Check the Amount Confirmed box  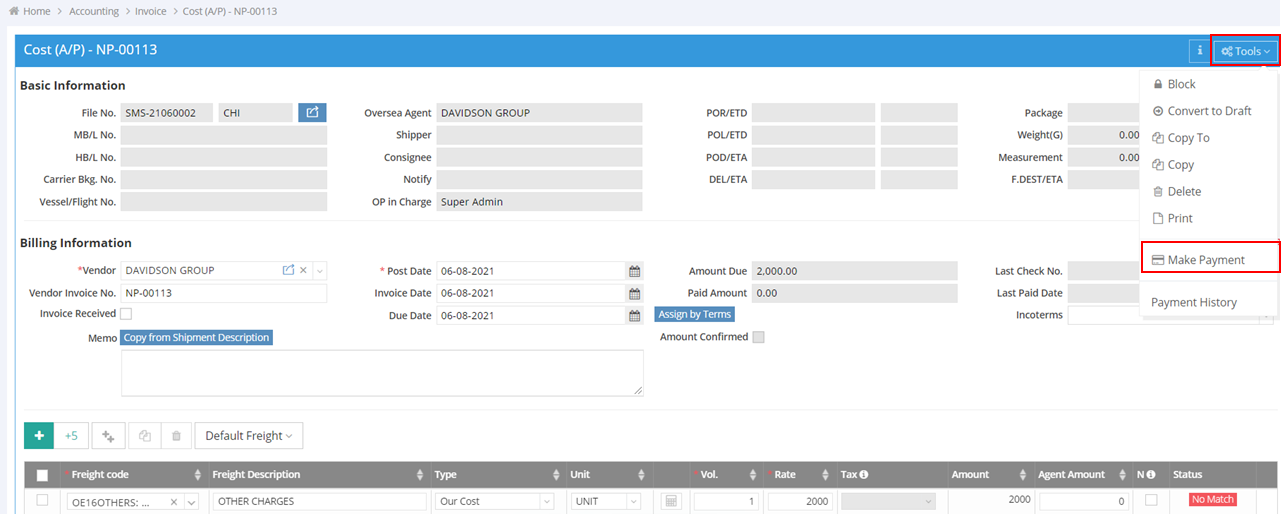tap(758, 337)
